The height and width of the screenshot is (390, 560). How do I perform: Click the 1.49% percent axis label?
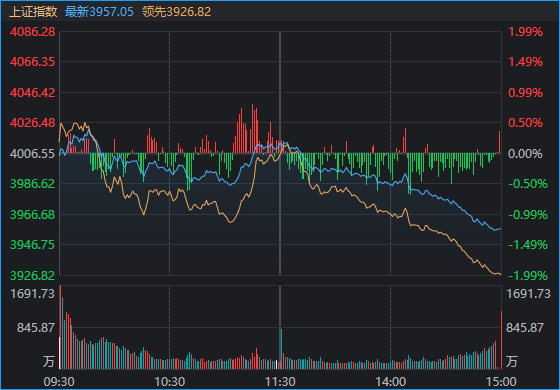(525, 62)
